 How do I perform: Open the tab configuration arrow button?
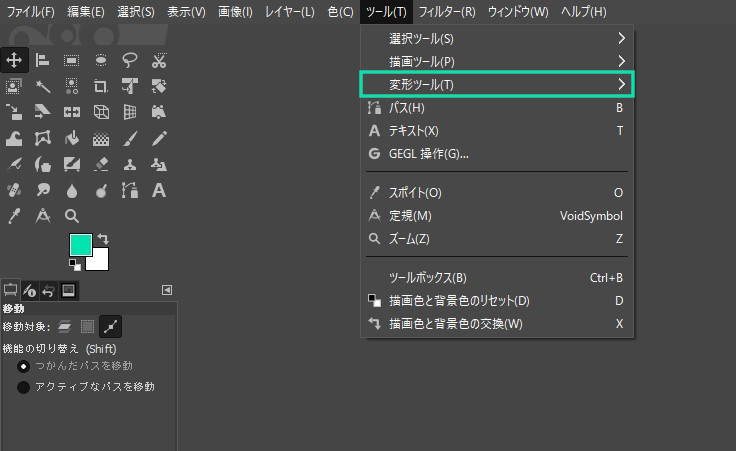coord(167,290)
